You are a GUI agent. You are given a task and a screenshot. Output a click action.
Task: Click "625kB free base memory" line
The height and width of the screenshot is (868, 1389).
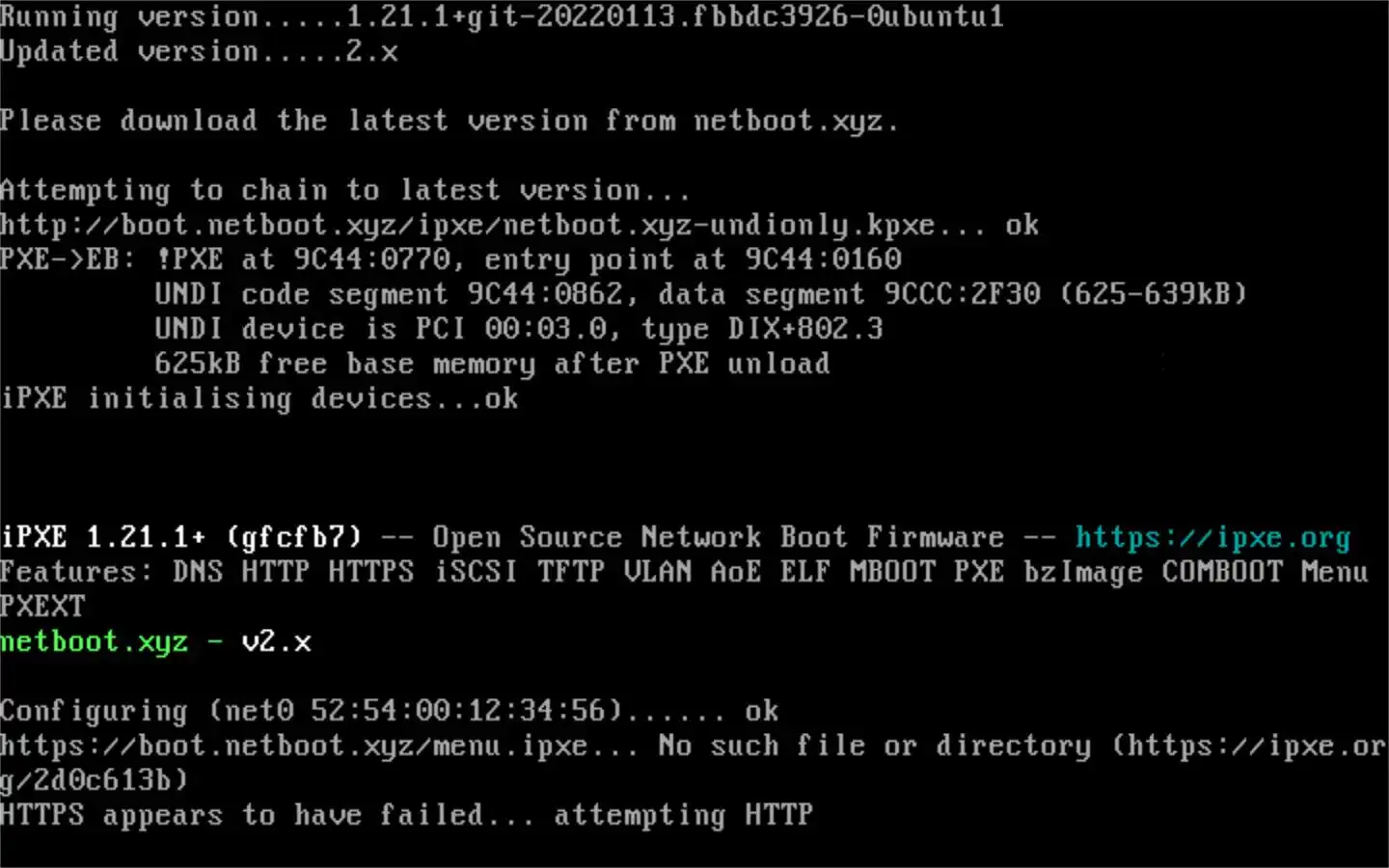(491, 364)
